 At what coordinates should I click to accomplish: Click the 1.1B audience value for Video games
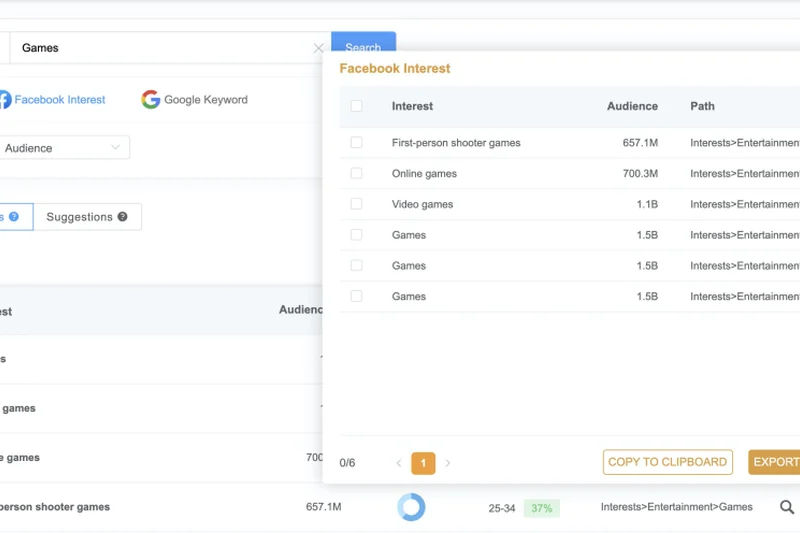pyautogui.click(x=647, y=204)
